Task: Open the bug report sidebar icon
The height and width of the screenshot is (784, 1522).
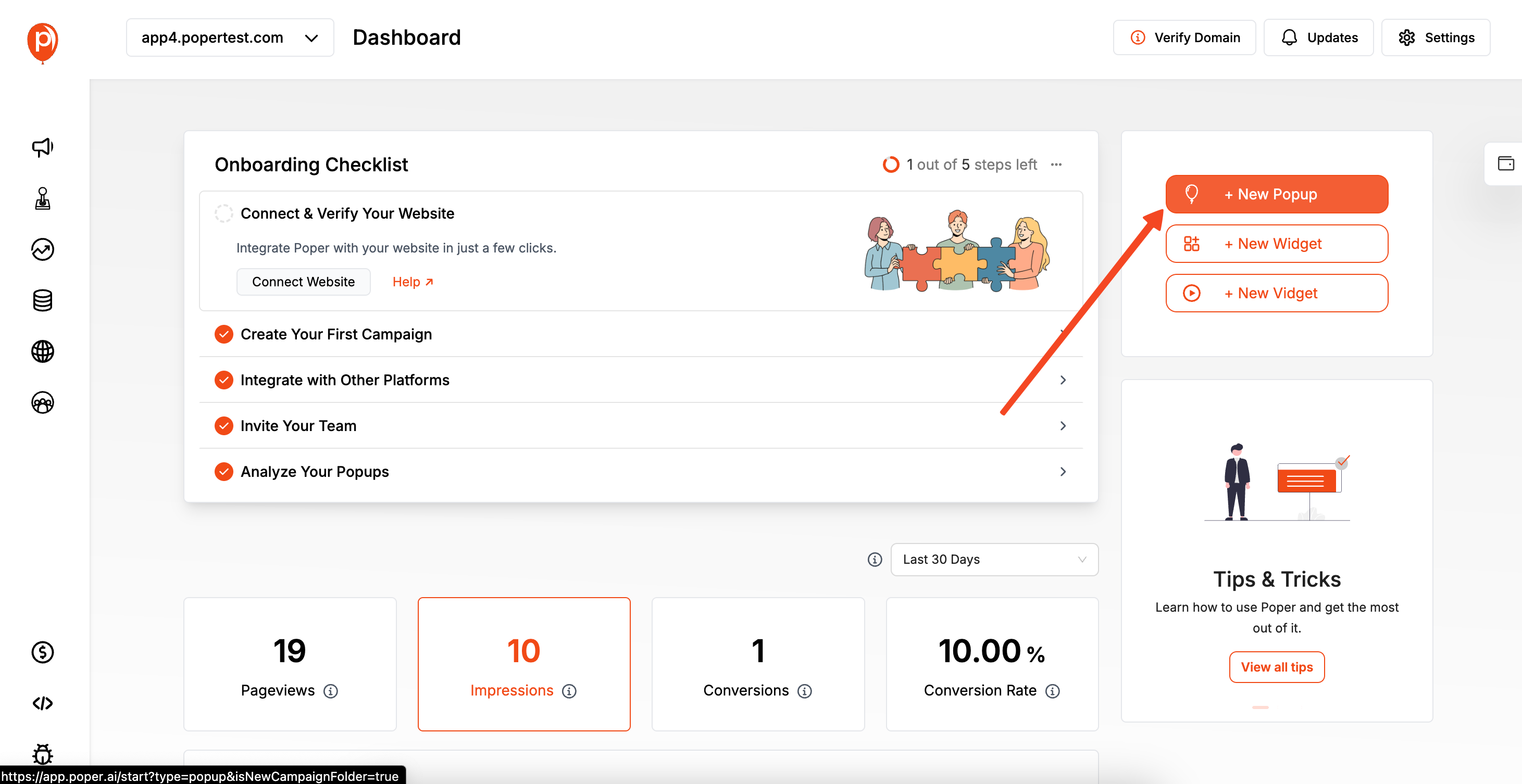Action: click(43, 754)
